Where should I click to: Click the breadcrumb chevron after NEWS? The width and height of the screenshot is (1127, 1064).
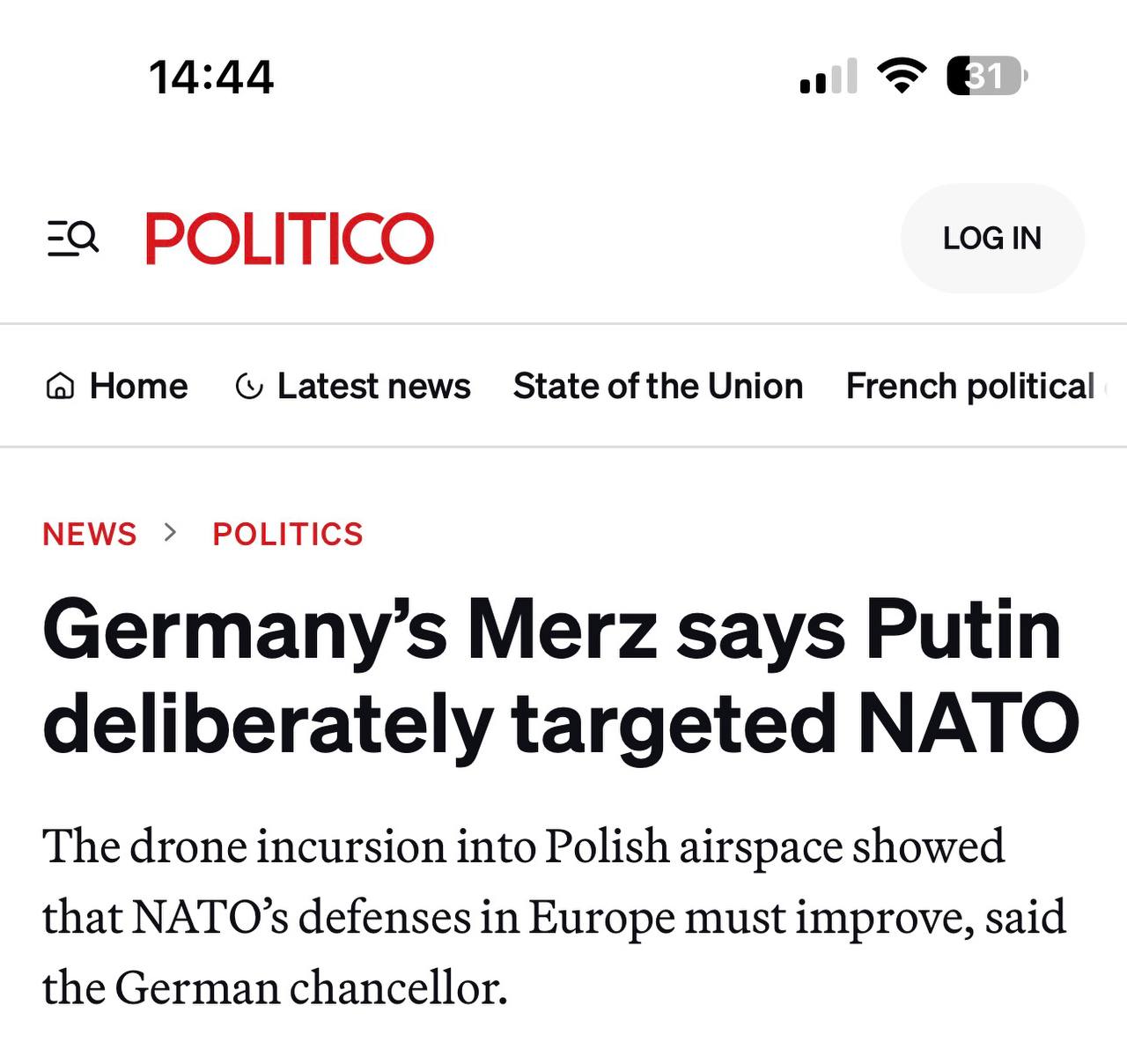point(171,533)
